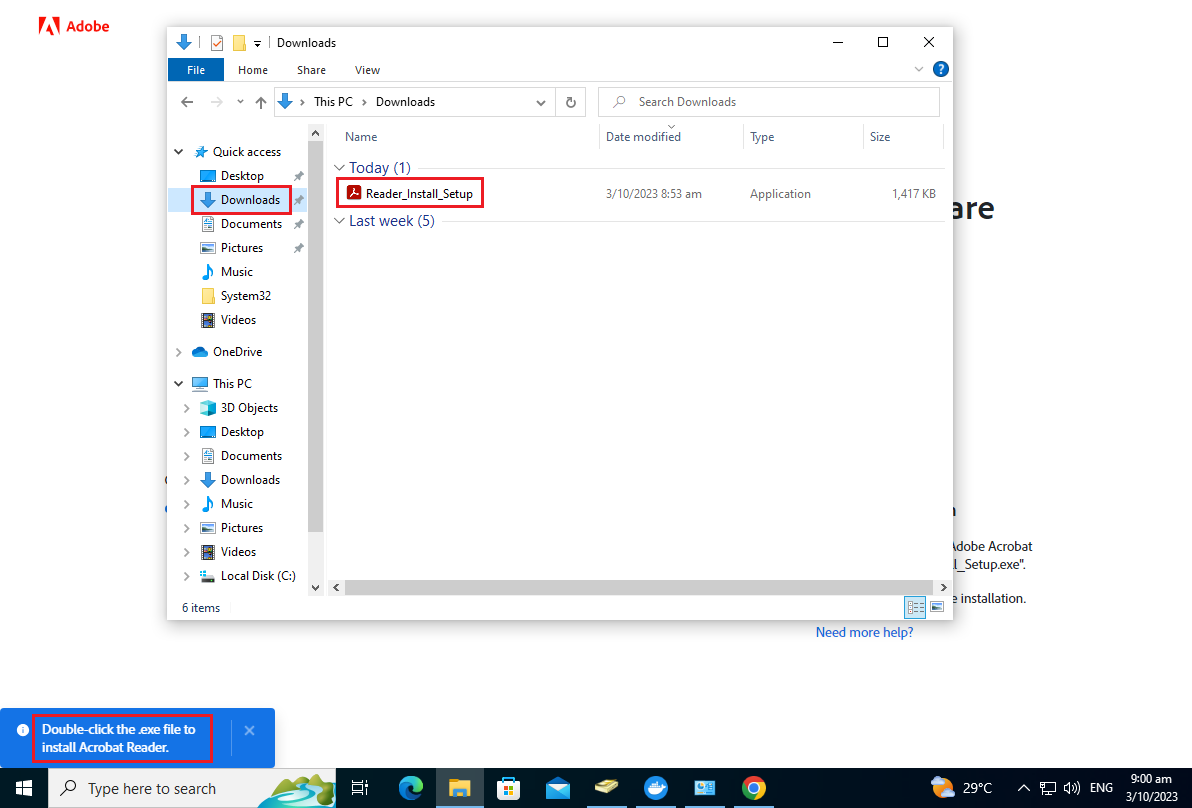The width and height of the screenshot is (1192, 808).
Task: Toggle the Quick Access Toolbar checkbox icon
Action: click(216, 42)
